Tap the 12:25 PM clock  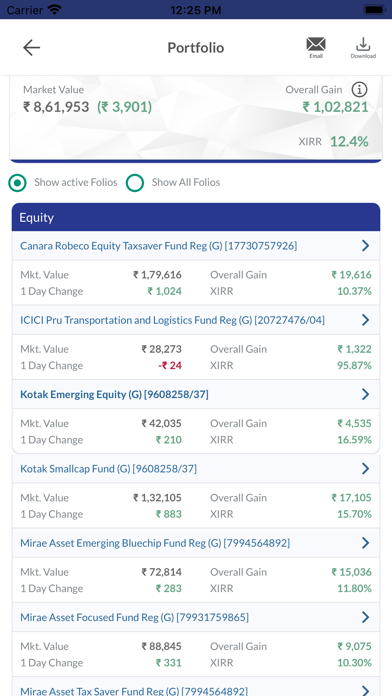coord(196,9)
